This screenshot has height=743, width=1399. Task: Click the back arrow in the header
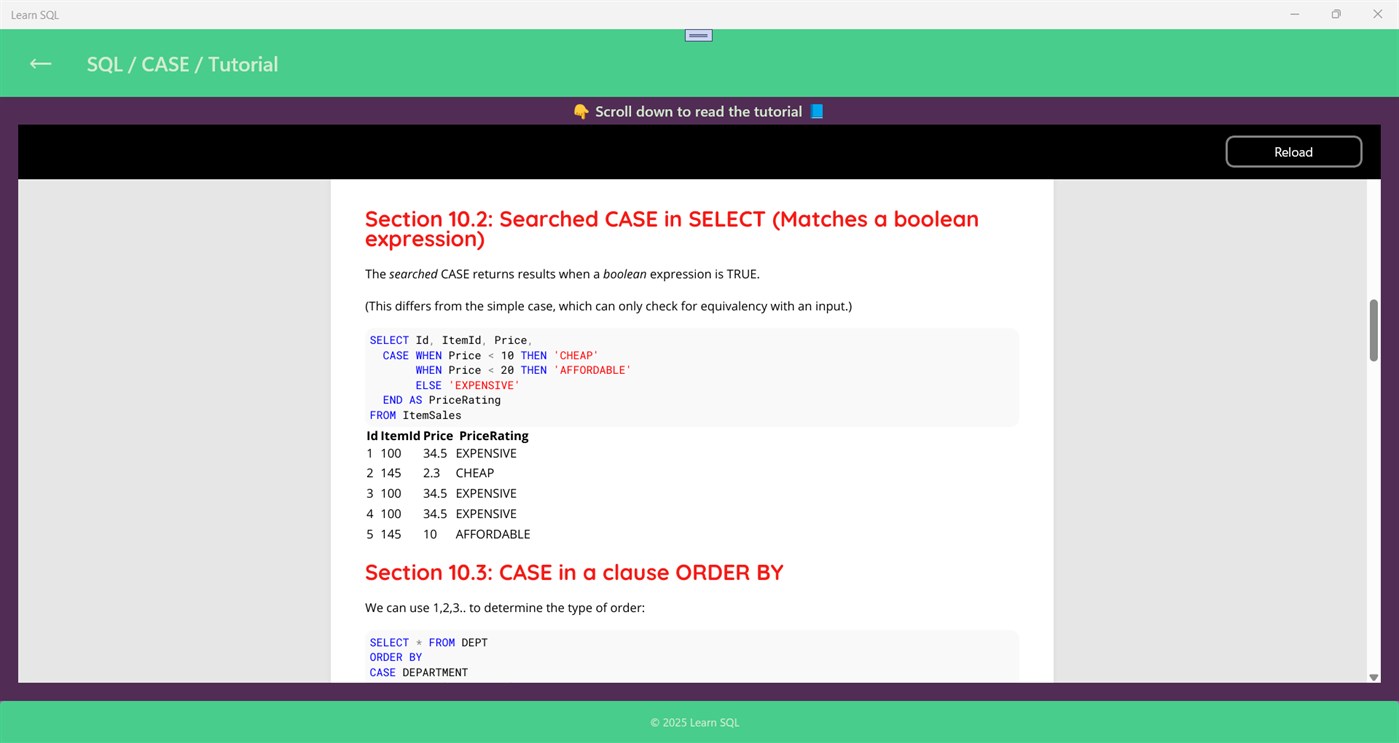point(39,63)
